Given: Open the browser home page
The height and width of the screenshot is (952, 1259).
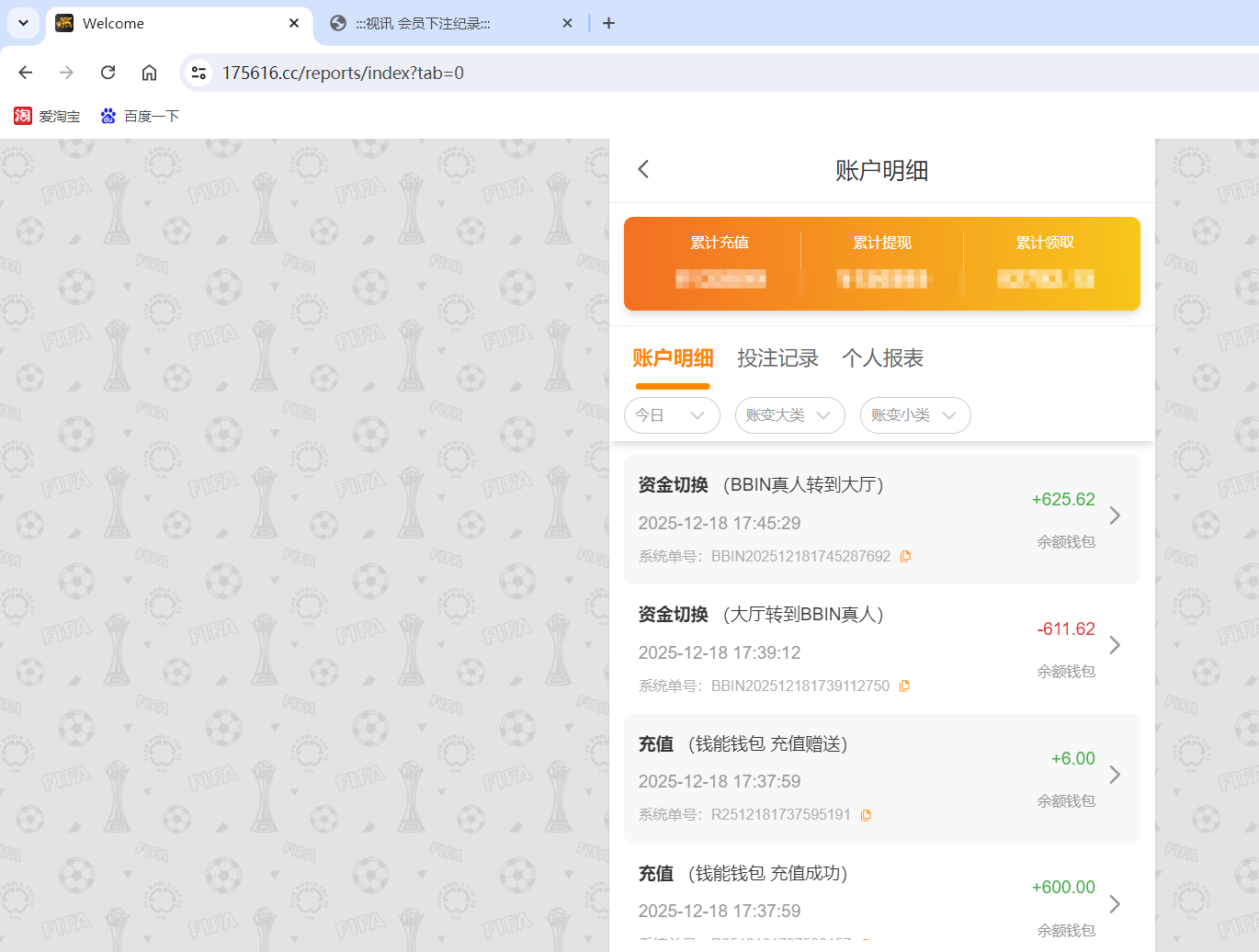Looking at the screenshot, I should [x=149, y=72].
